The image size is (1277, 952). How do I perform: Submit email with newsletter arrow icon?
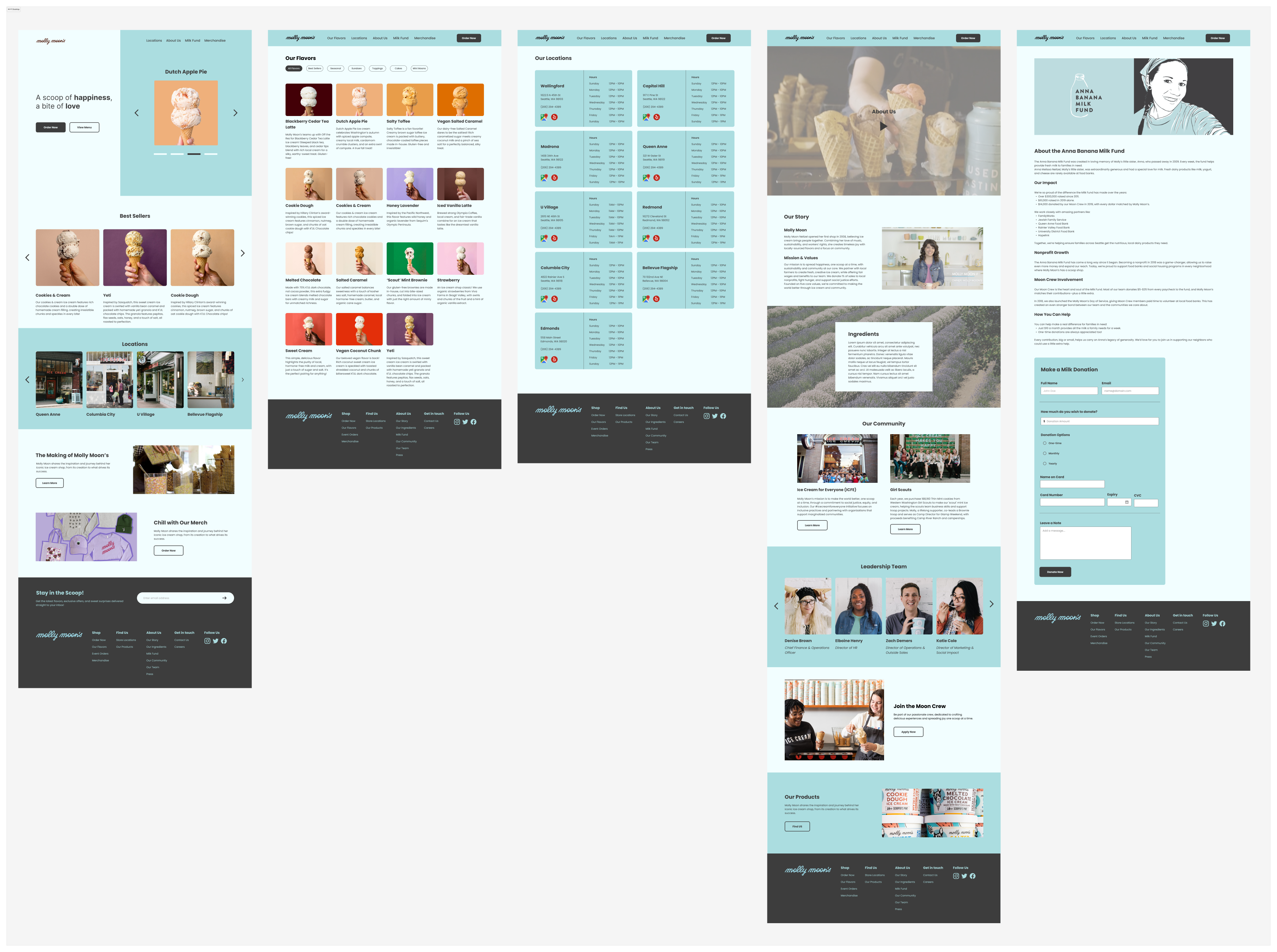[224, 598]
